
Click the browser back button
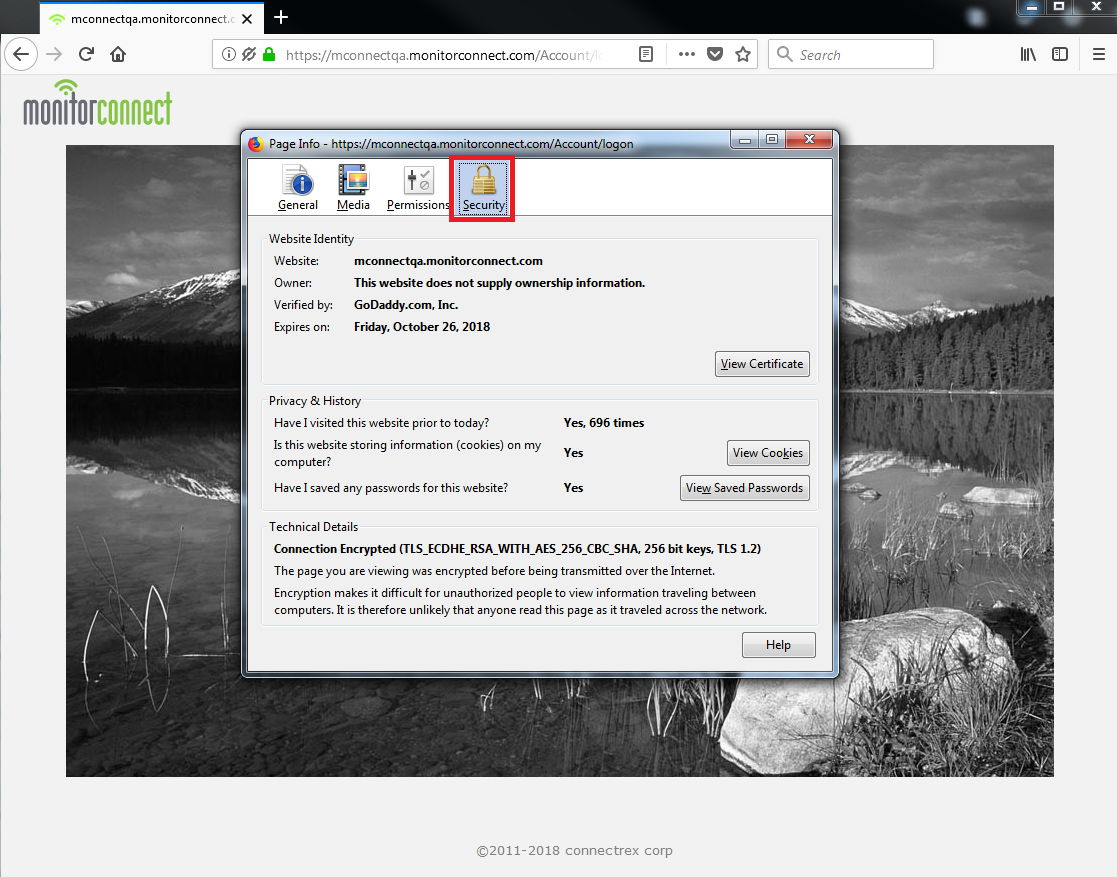click(22, 54)
